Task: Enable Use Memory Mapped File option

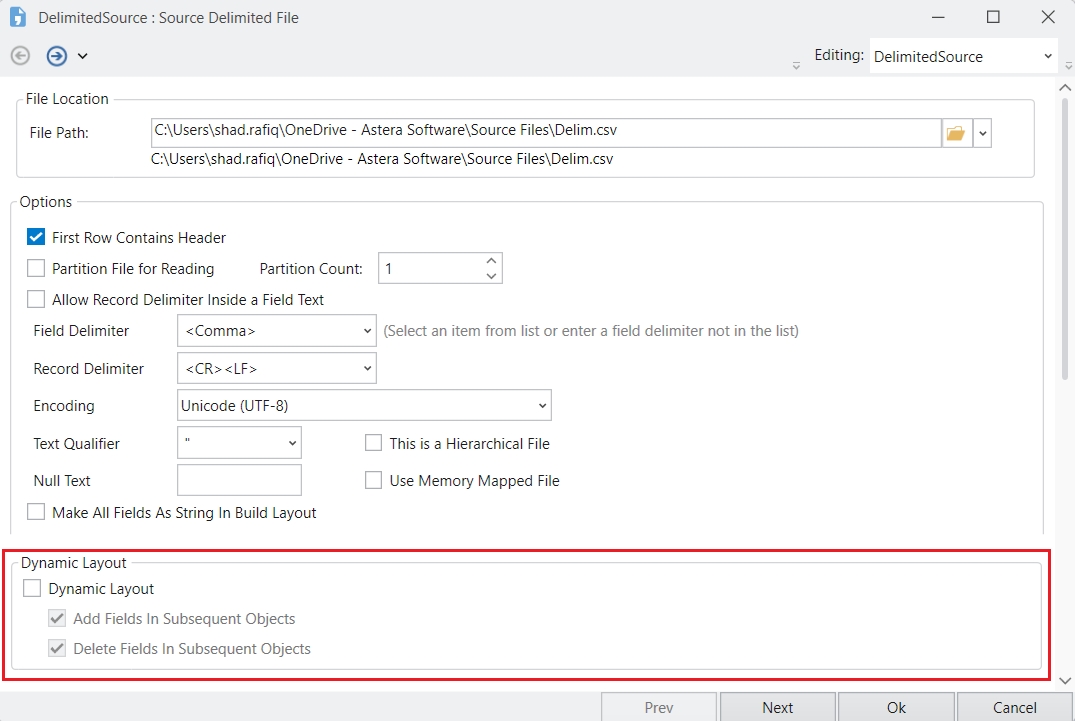Action: click(374, 480)
